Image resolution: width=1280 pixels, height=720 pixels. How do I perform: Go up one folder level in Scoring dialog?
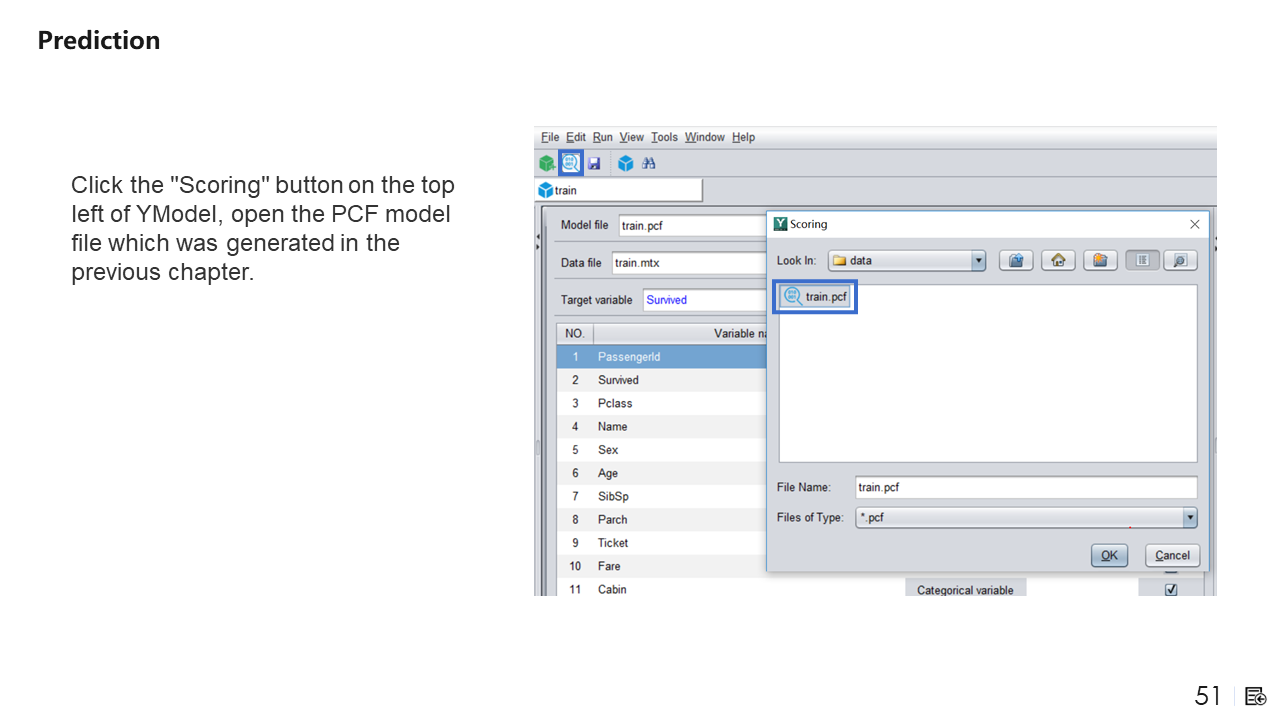point(1016,260)
